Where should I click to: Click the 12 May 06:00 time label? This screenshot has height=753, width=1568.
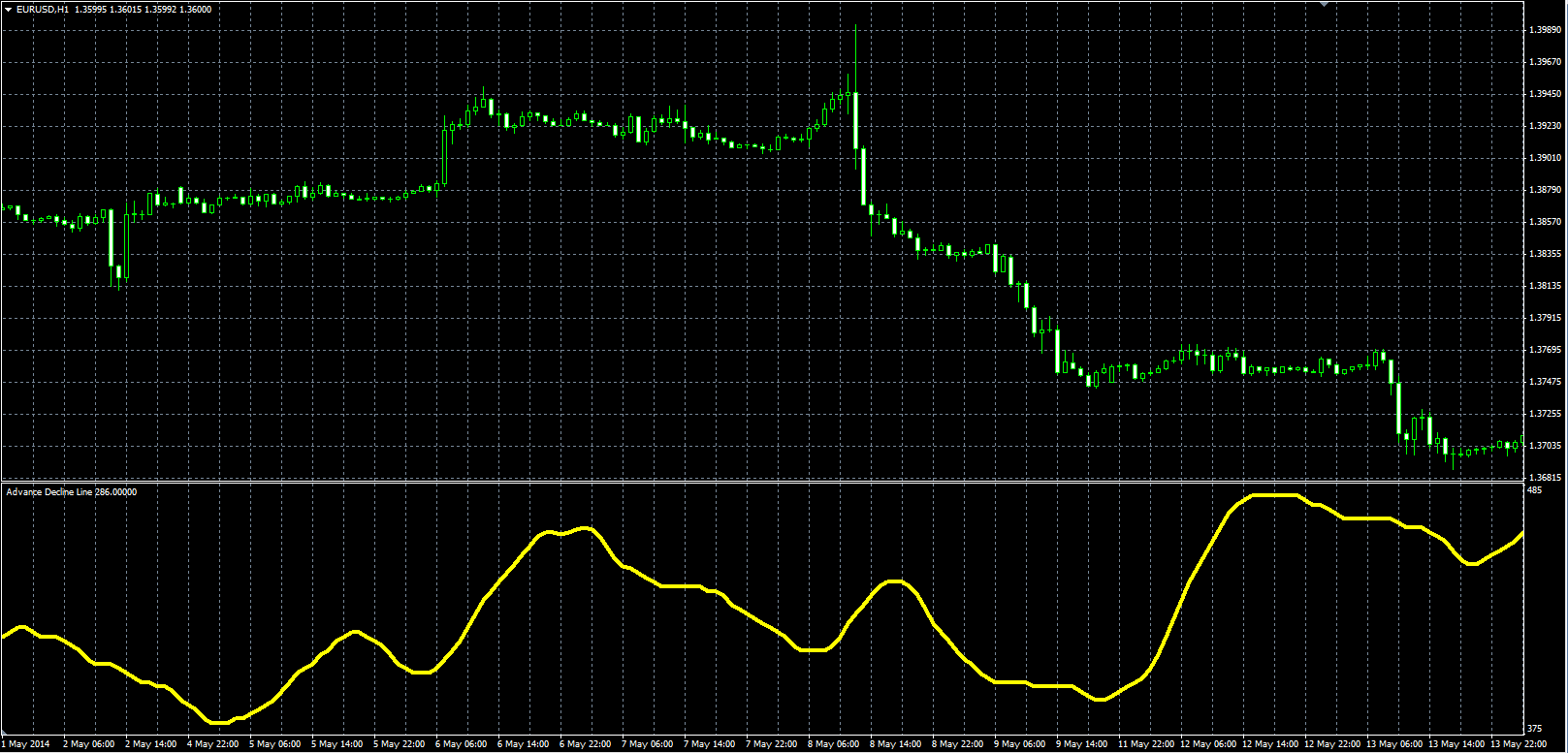pos(1208,745)
